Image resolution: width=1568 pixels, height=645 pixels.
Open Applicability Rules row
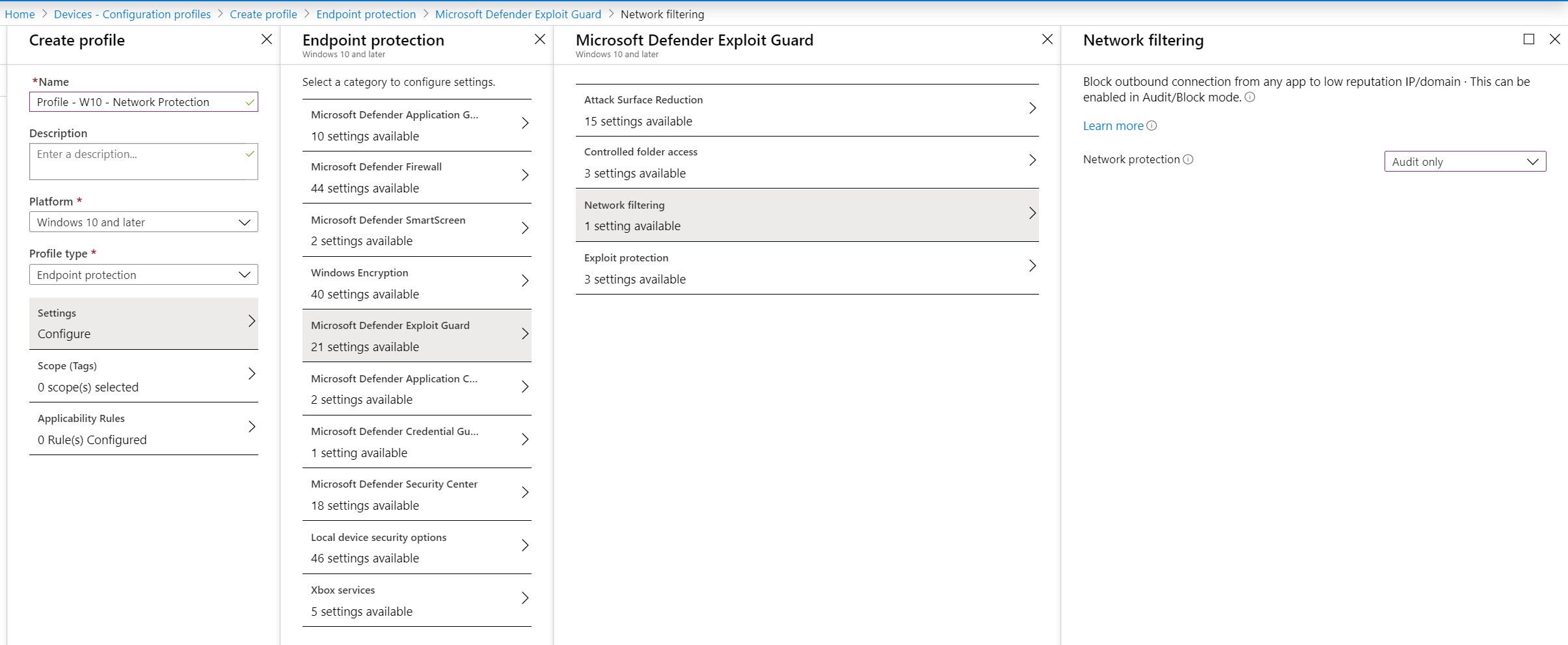coord(144,429)
